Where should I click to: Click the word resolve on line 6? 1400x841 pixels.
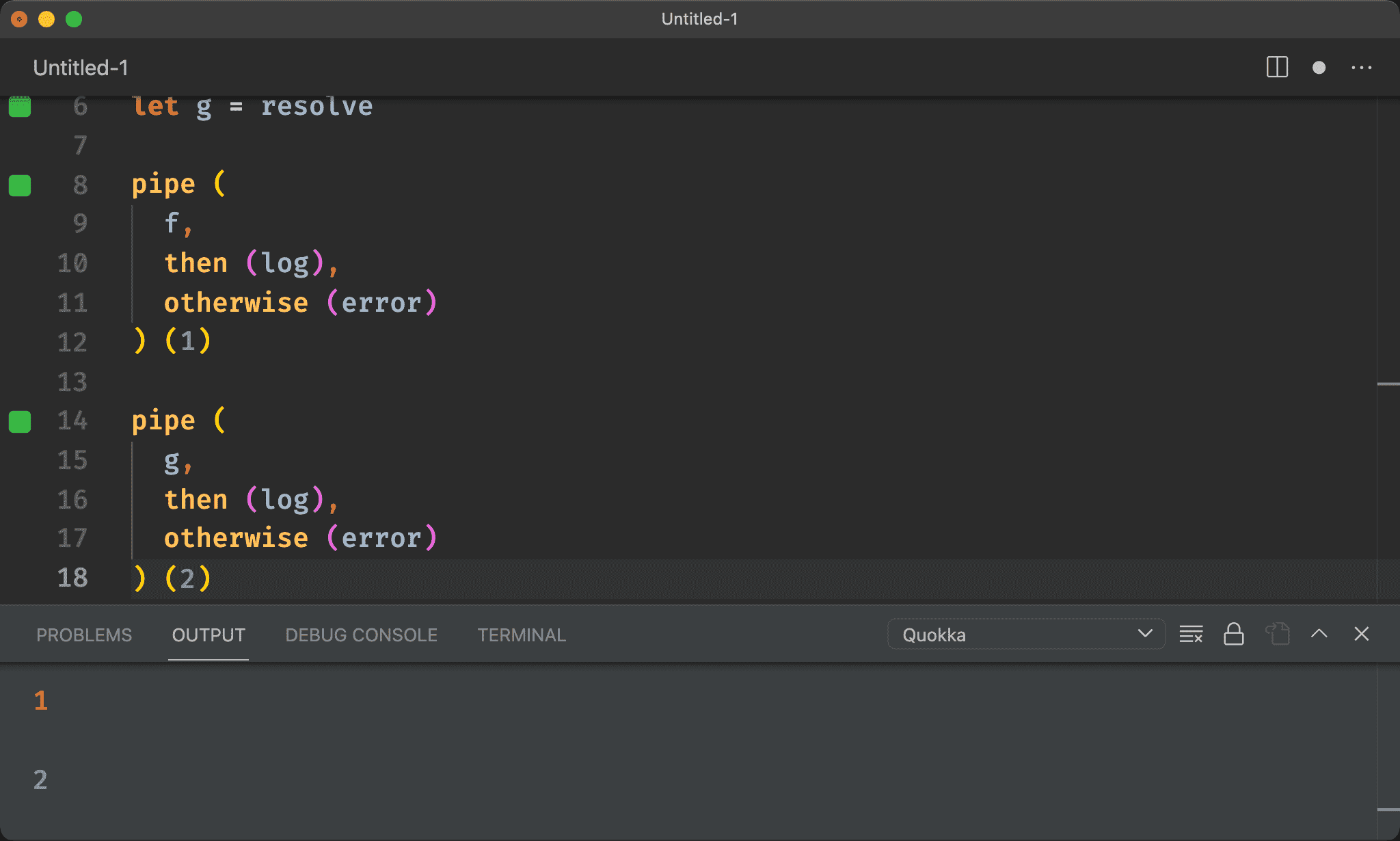click(317, 106)
